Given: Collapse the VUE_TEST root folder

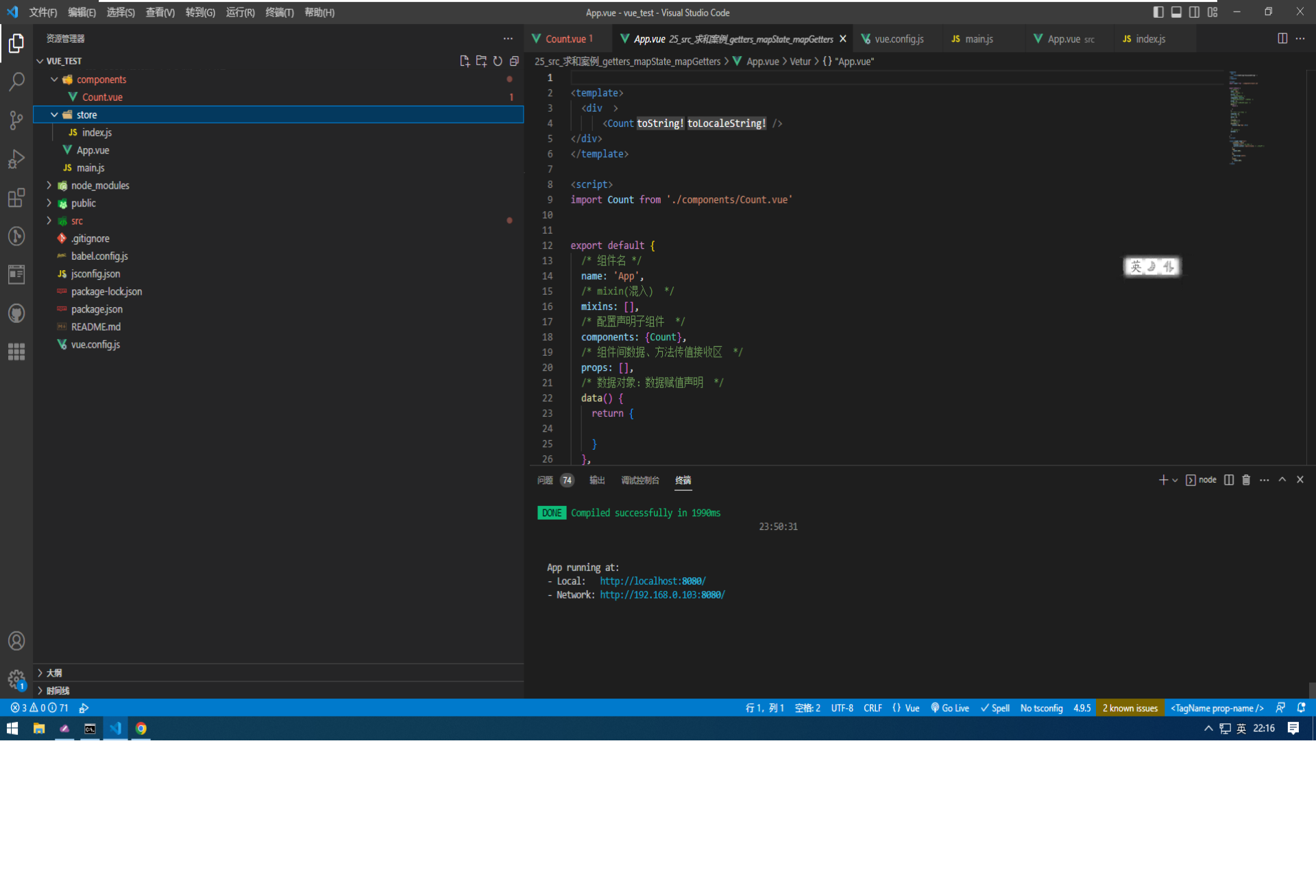Looking at the screenshot, I should pos(40,61).
